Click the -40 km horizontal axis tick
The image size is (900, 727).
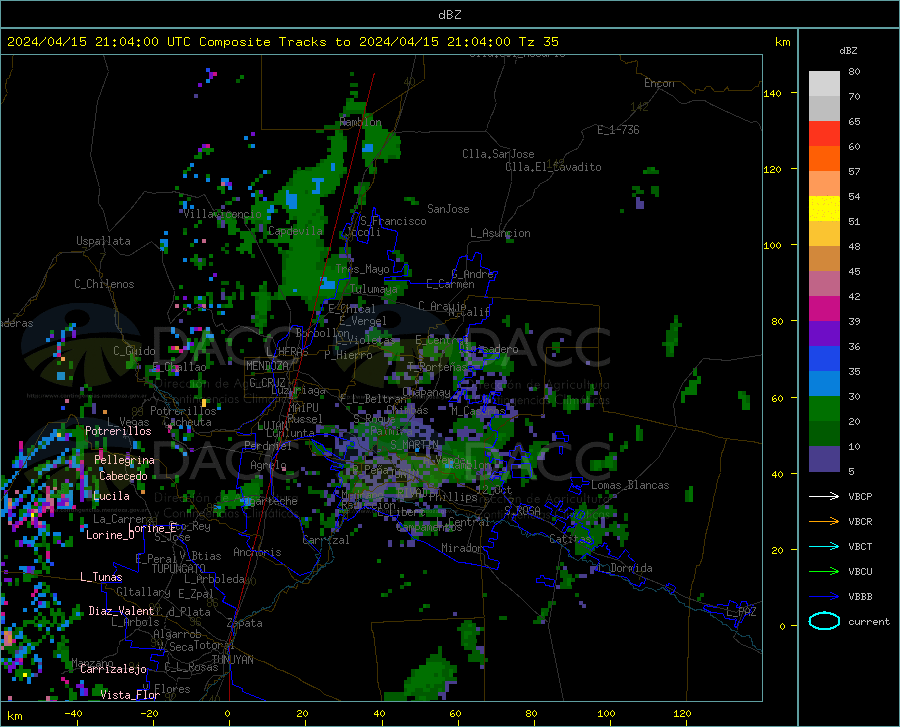click(73, 714)
